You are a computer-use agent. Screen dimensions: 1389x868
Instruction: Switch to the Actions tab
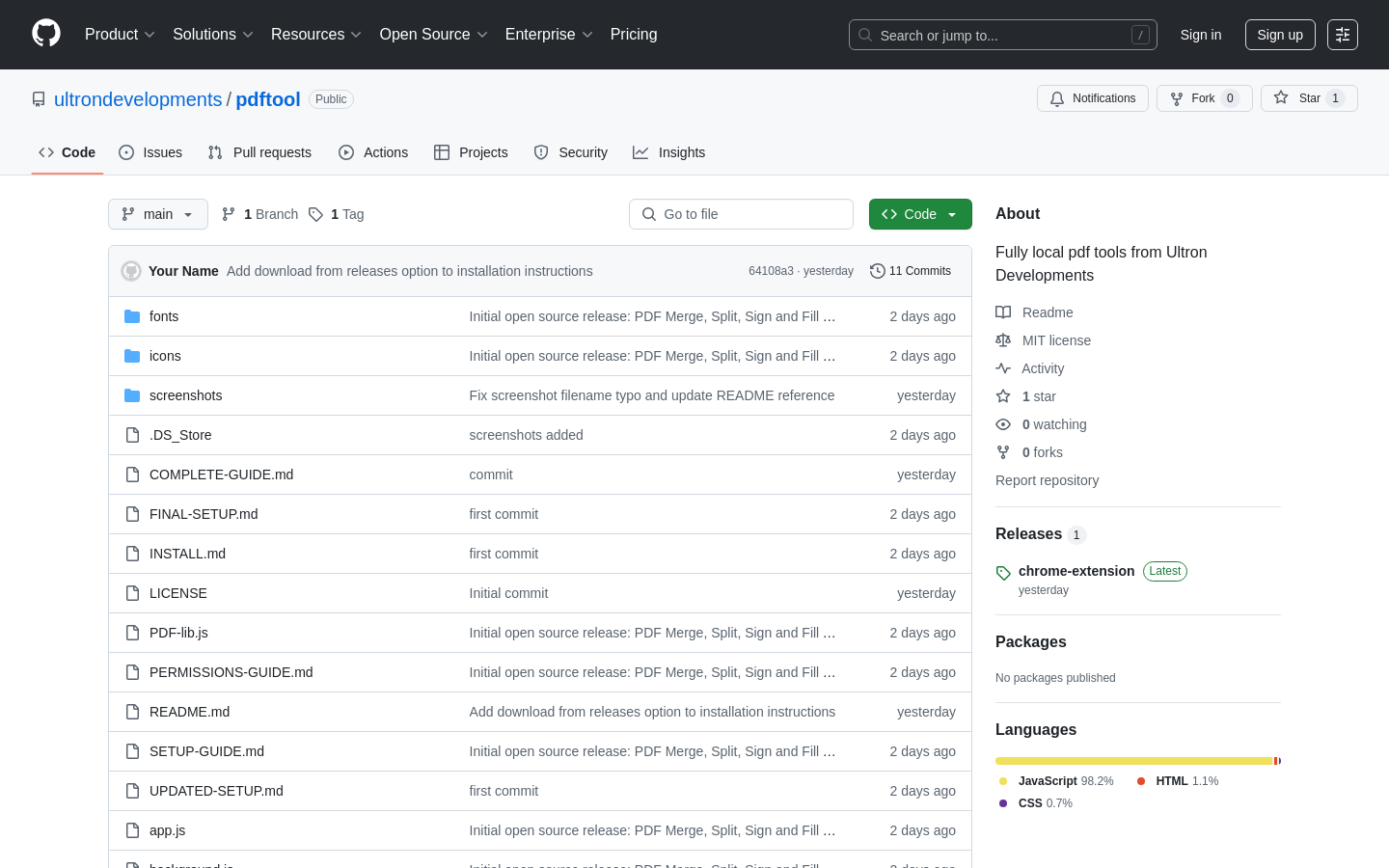373,152
